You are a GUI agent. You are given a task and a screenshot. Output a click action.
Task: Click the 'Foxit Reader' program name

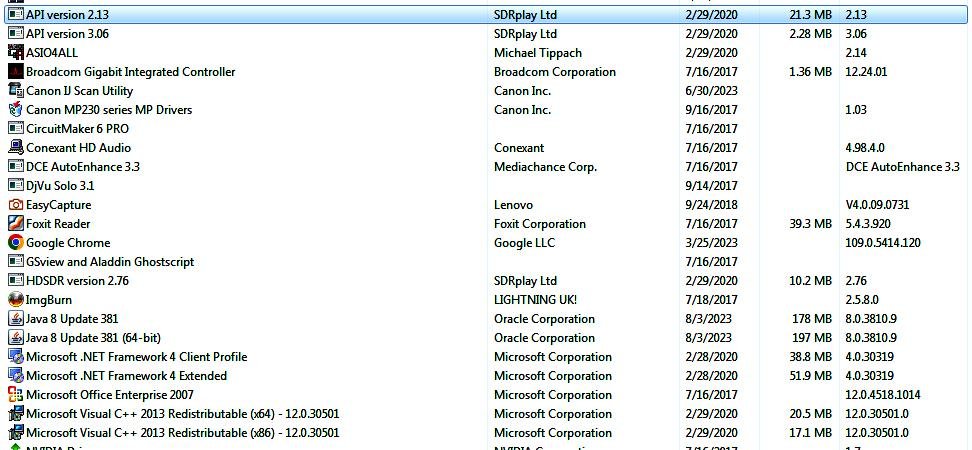(x=58, y=224)
